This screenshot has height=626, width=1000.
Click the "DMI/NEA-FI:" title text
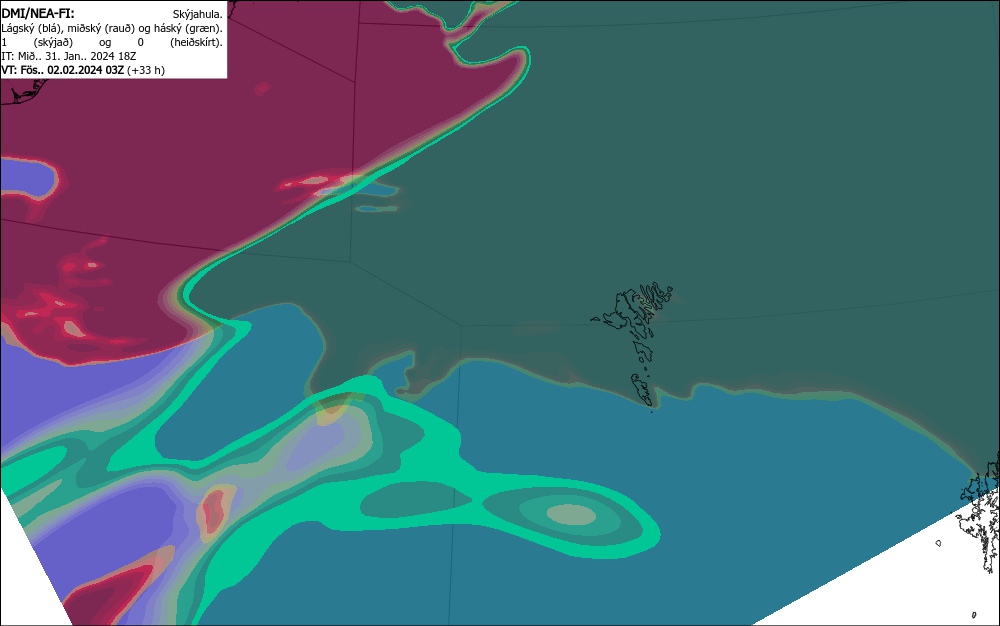point(38,14)
